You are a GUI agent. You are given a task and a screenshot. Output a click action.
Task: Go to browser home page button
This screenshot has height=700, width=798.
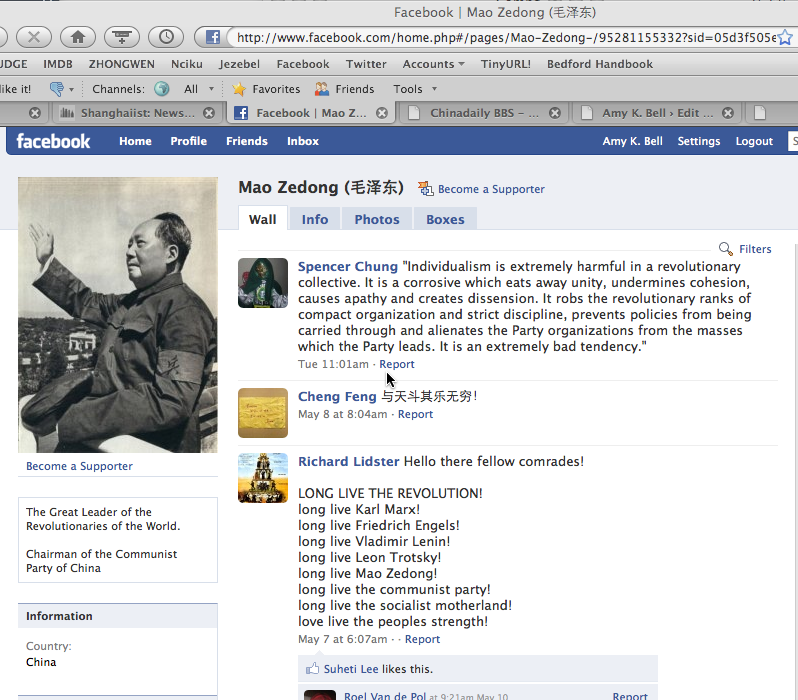(78, 37)
